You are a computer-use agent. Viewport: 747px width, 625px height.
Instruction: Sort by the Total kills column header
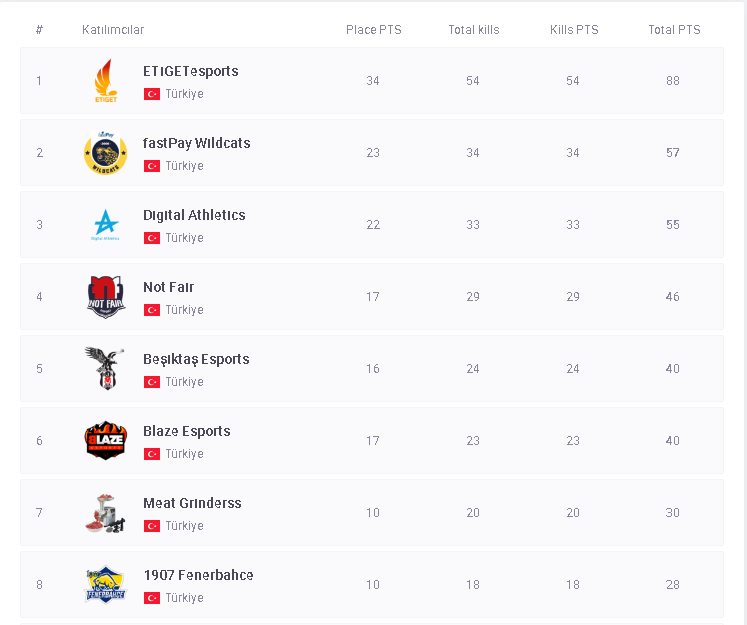coord(473,30)
